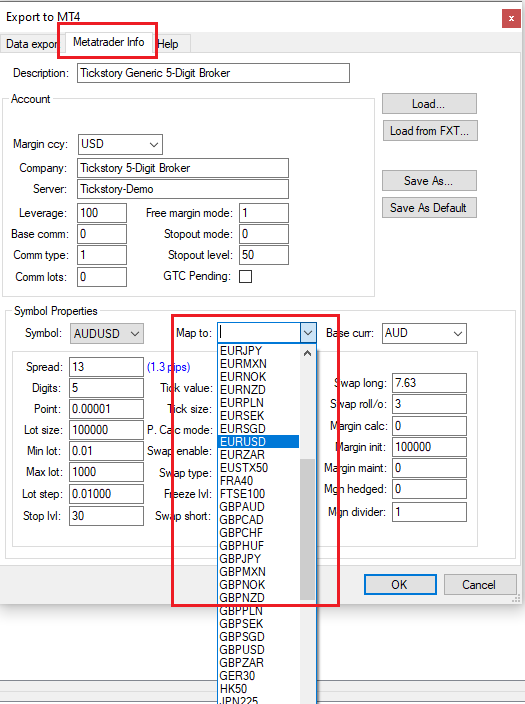The width and height of the screenshot is (525, 704).
Task: Click the Point input field
Action: pyautogui.click(x=106, y=409)
